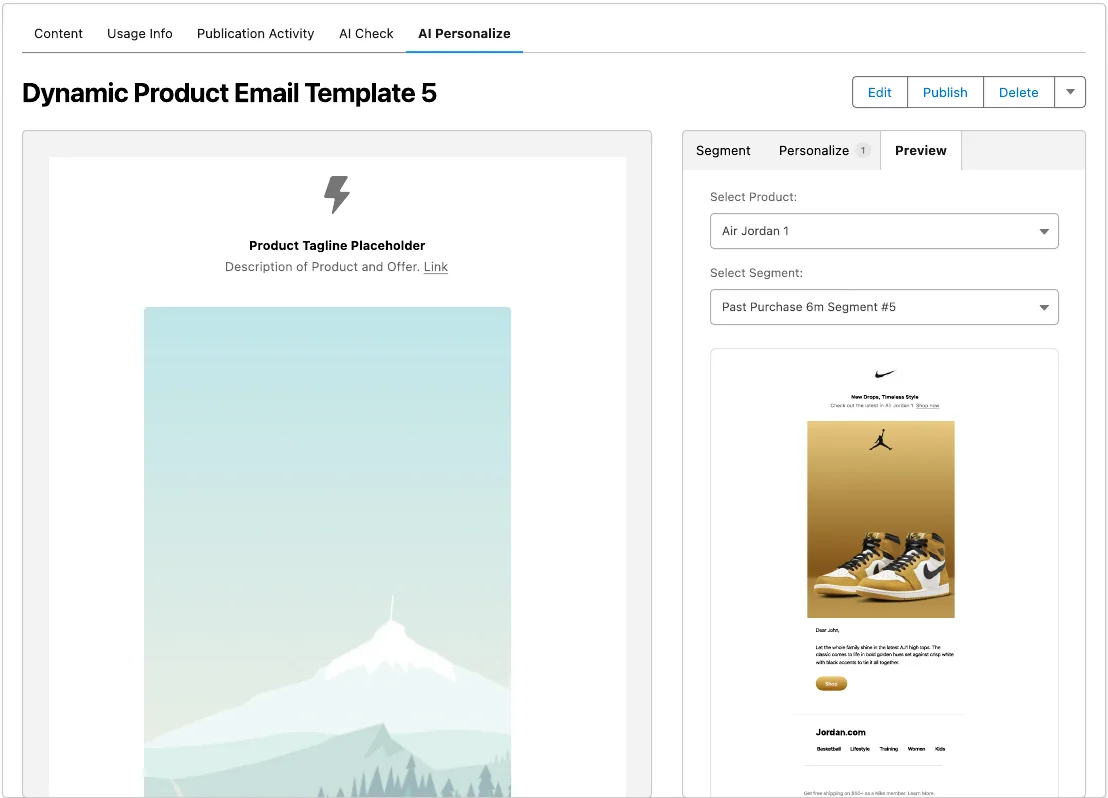Click the mountain placeholder image

pyautogui.click(x=327, y=551)
